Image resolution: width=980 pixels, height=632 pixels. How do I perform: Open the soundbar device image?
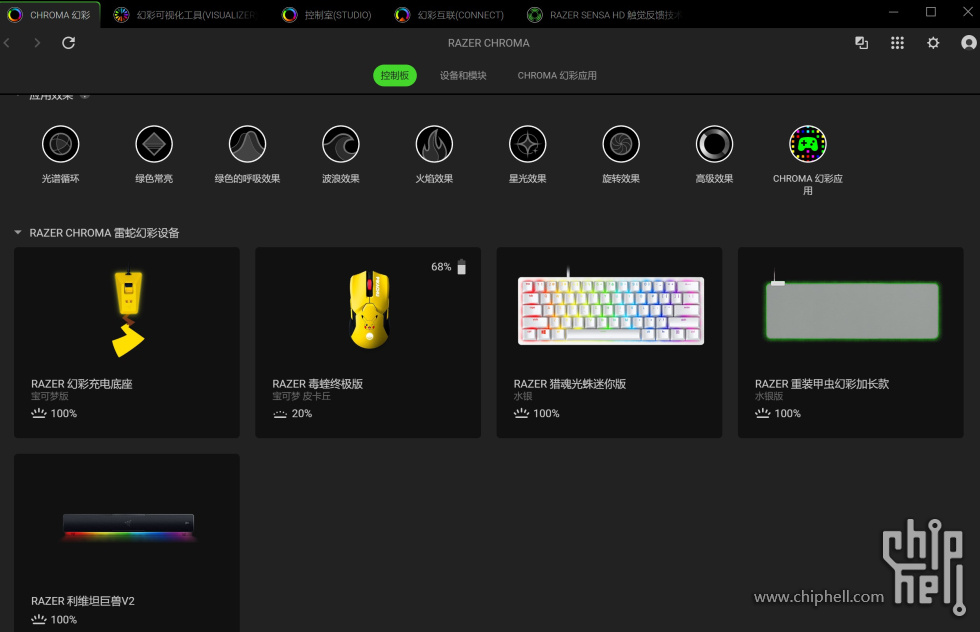[x=128, y=526]
